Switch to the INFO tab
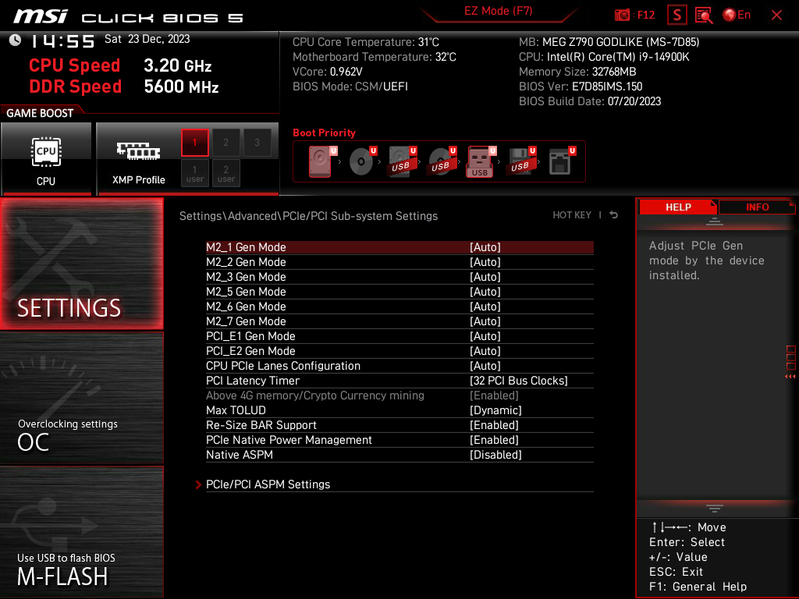 pos(757,207)
